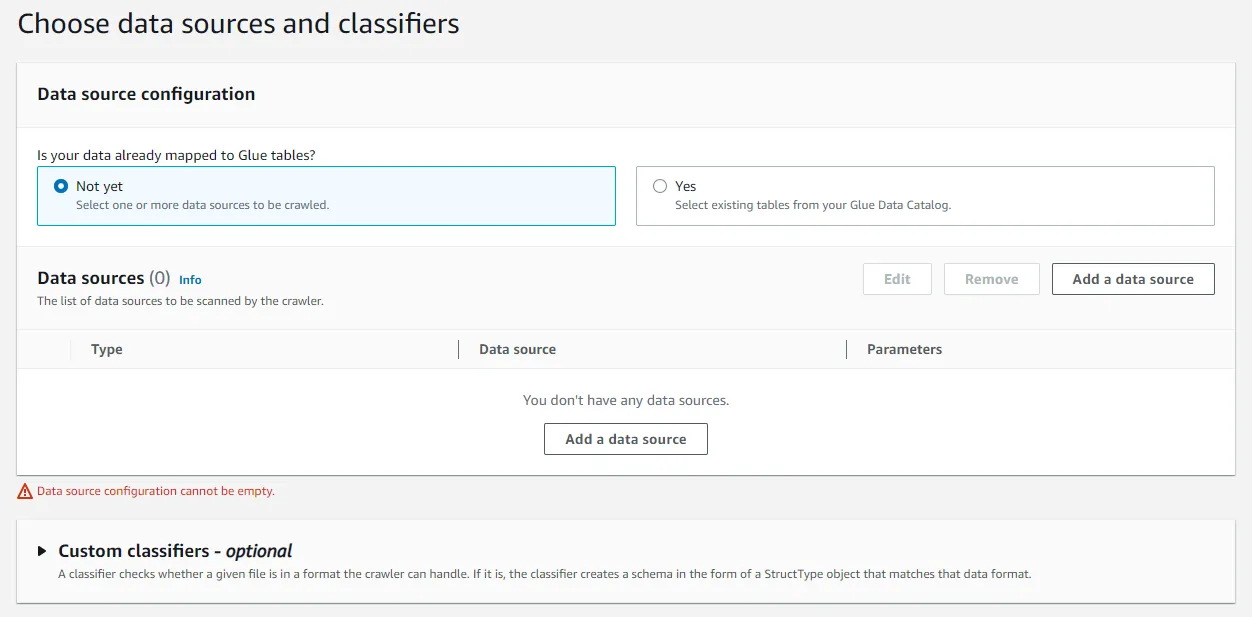The image size is (1252, 617).
Task: Open the Info link beside Data sources
Action: [x=190, y=280]
